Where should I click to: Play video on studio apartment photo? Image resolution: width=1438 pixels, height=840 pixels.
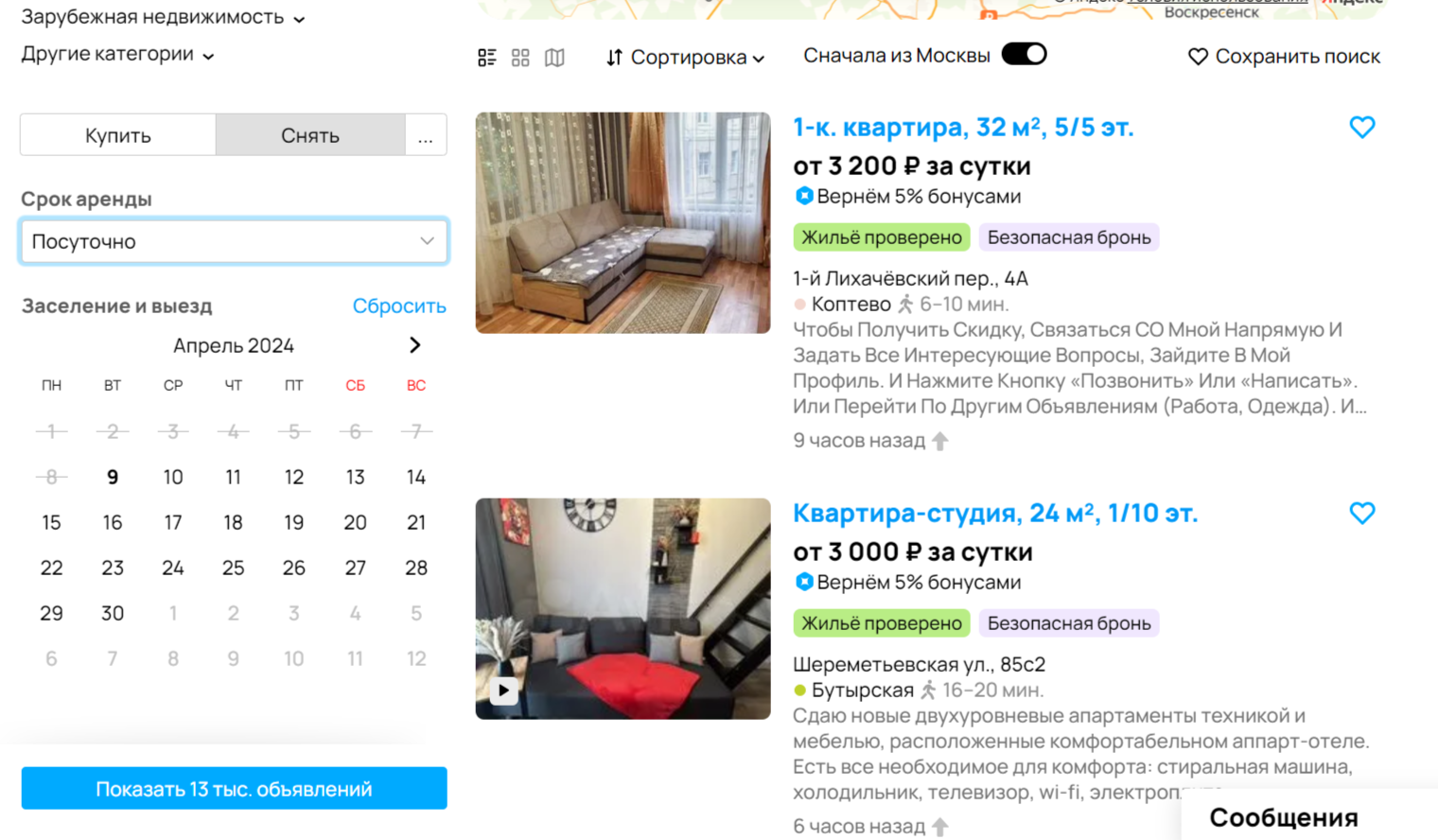click(503, 691)
